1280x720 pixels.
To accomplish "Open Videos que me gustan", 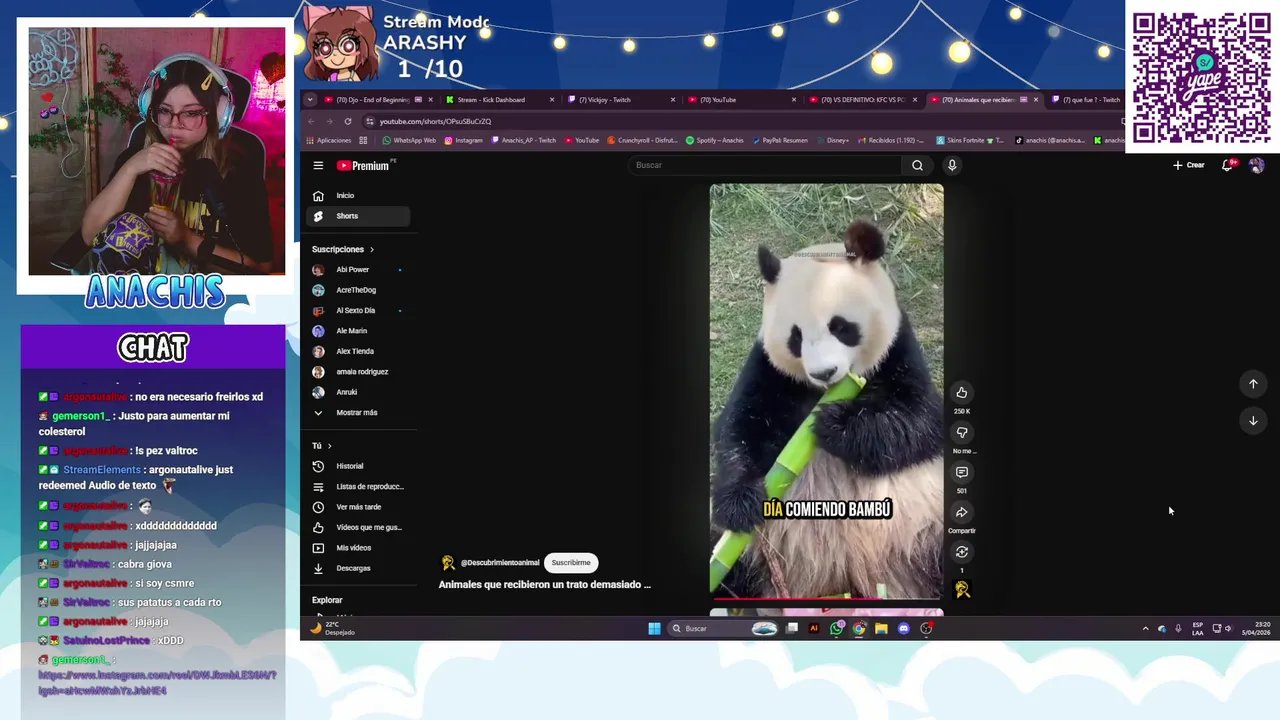I will point(358,528).
